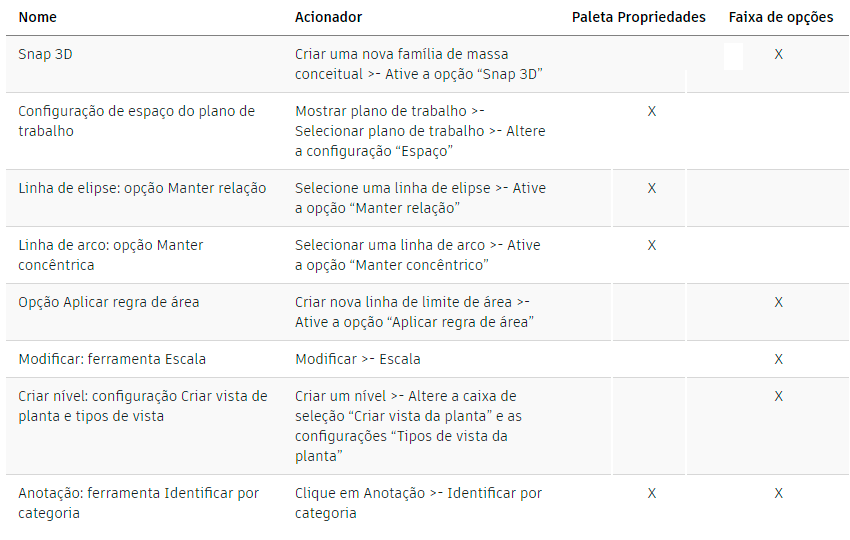Click "Linha de elipse: opção Manter relação"
Viewport: 850px width, 540px height.
[x=142, y=188]
